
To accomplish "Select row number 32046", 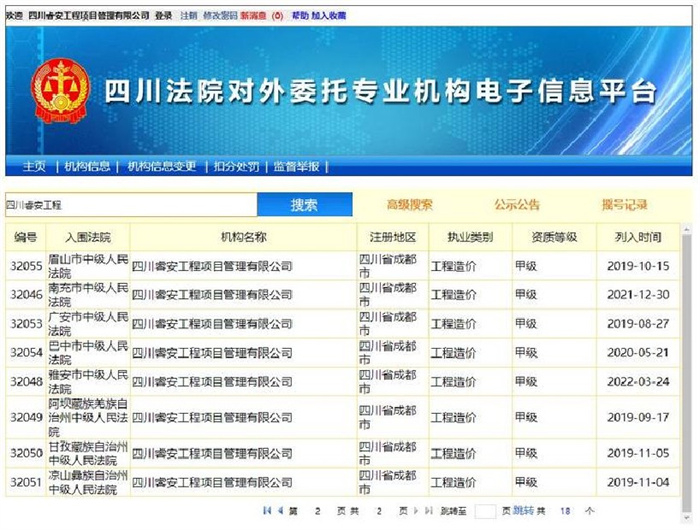I will click(x=26, y=295).
